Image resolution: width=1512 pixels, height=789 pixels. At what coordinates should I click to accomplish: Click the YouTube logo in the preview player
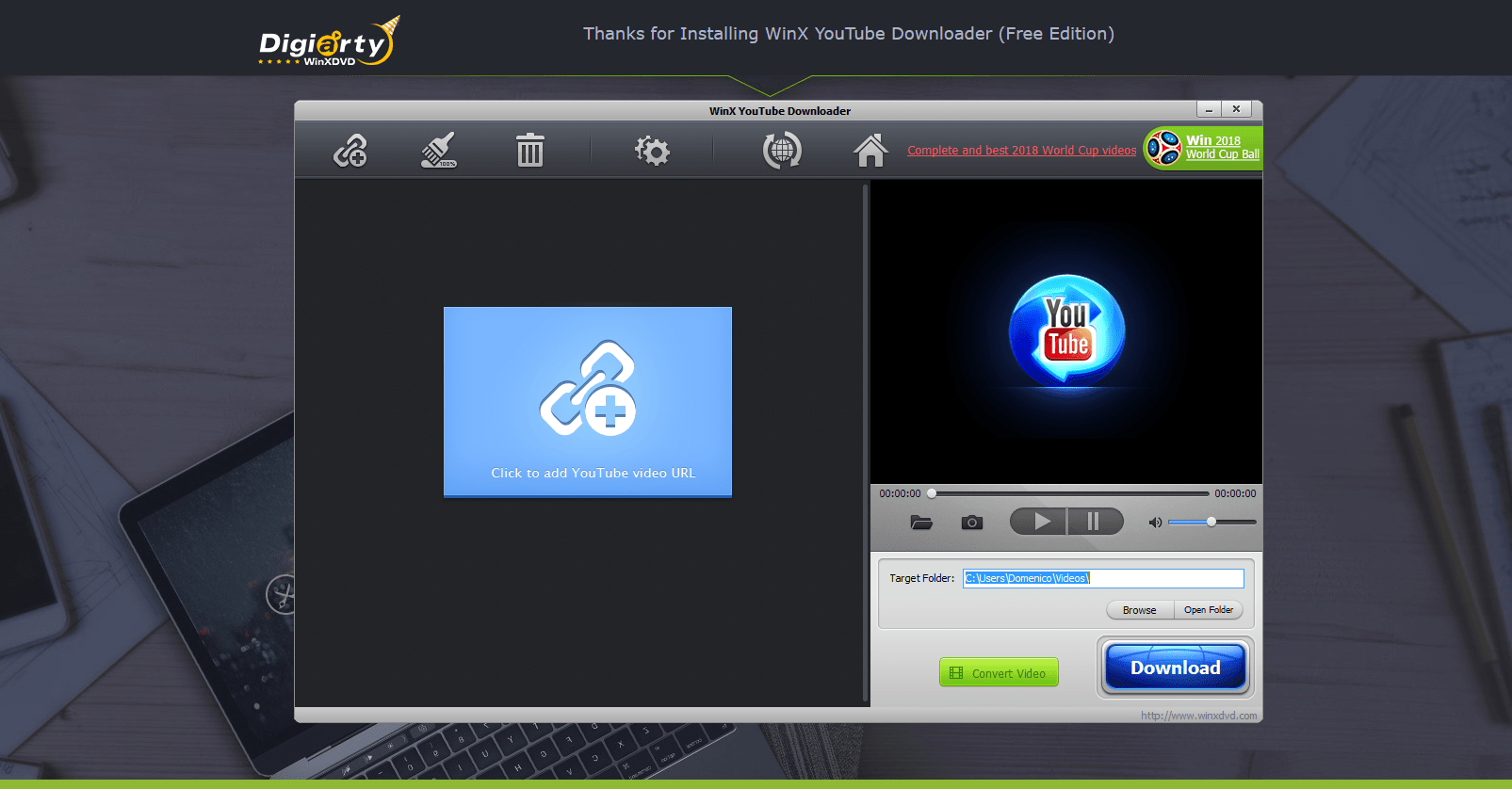1066,331
